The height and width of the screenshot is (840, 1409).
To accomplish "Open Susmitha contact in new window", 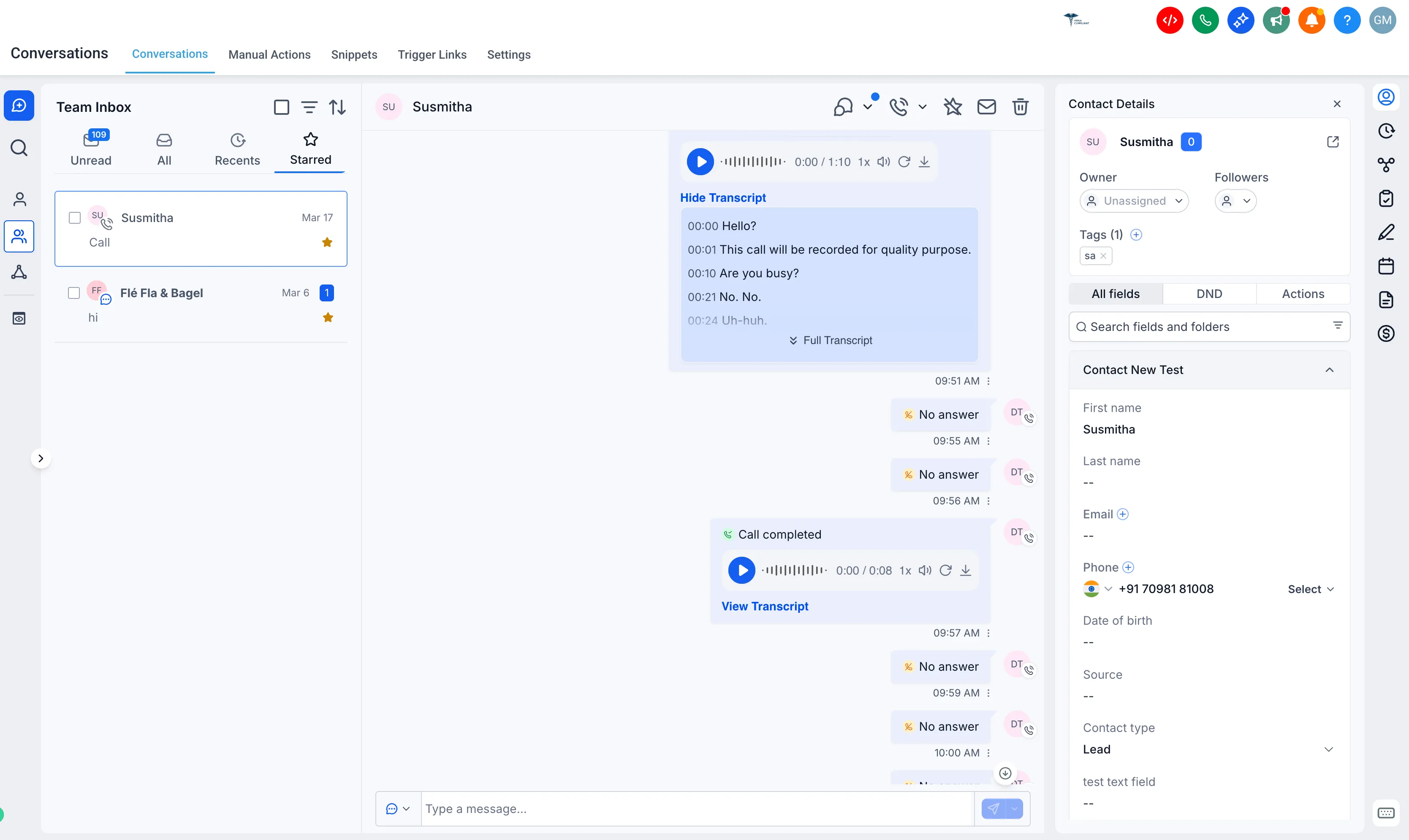I will tap(1333, 141).
